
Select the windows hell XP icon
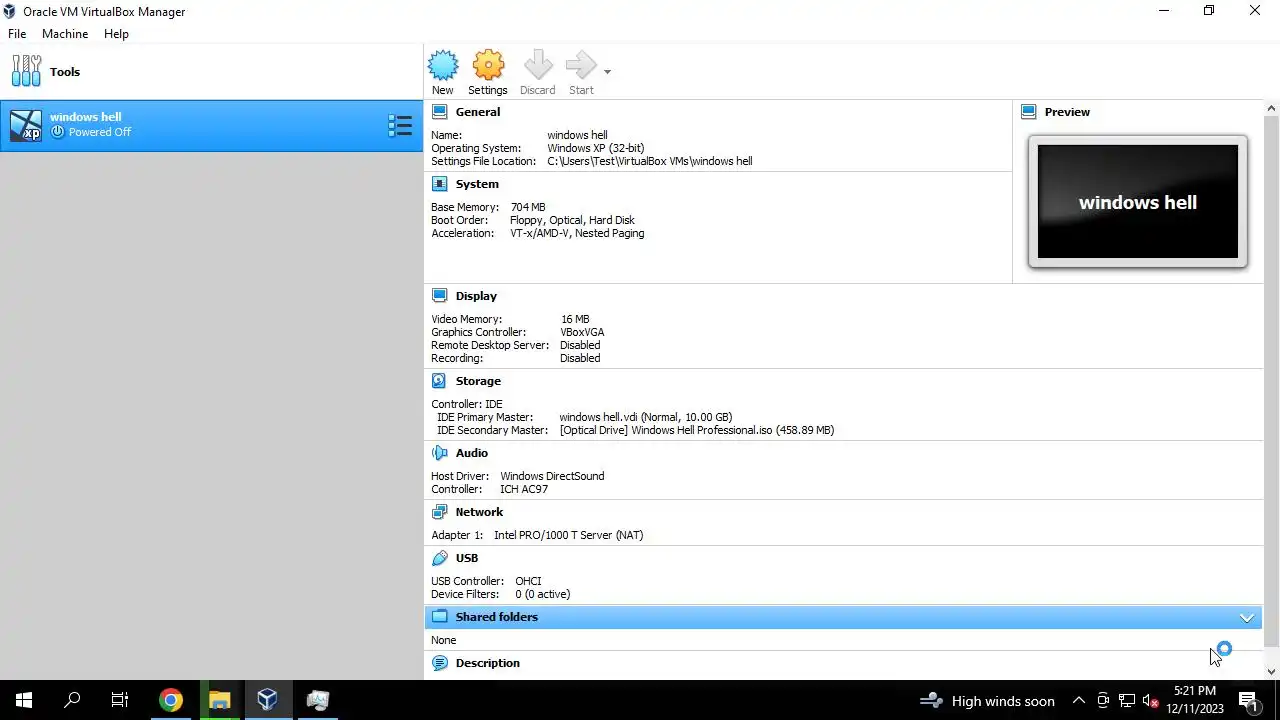tap(26, 125)
